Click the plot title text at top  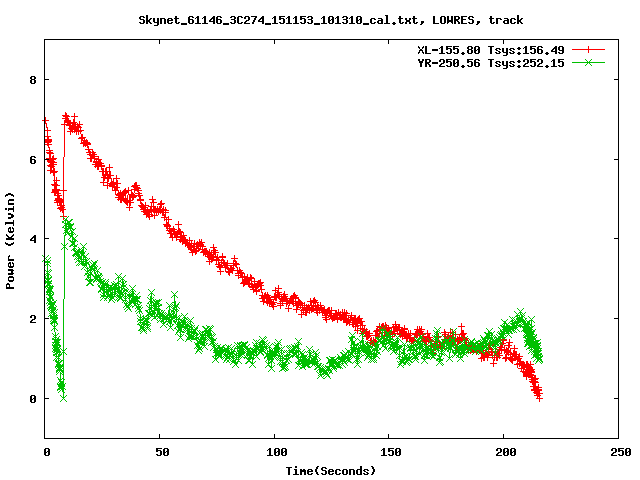click(330, 20)
